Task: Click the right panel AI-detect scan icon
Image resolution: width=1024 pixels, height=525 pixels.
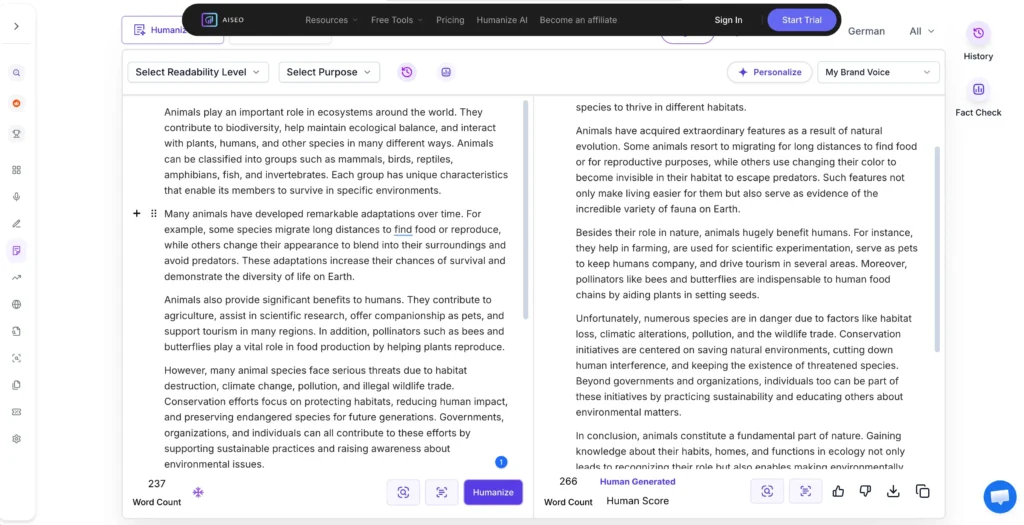Action: click(x=767, y=491)
